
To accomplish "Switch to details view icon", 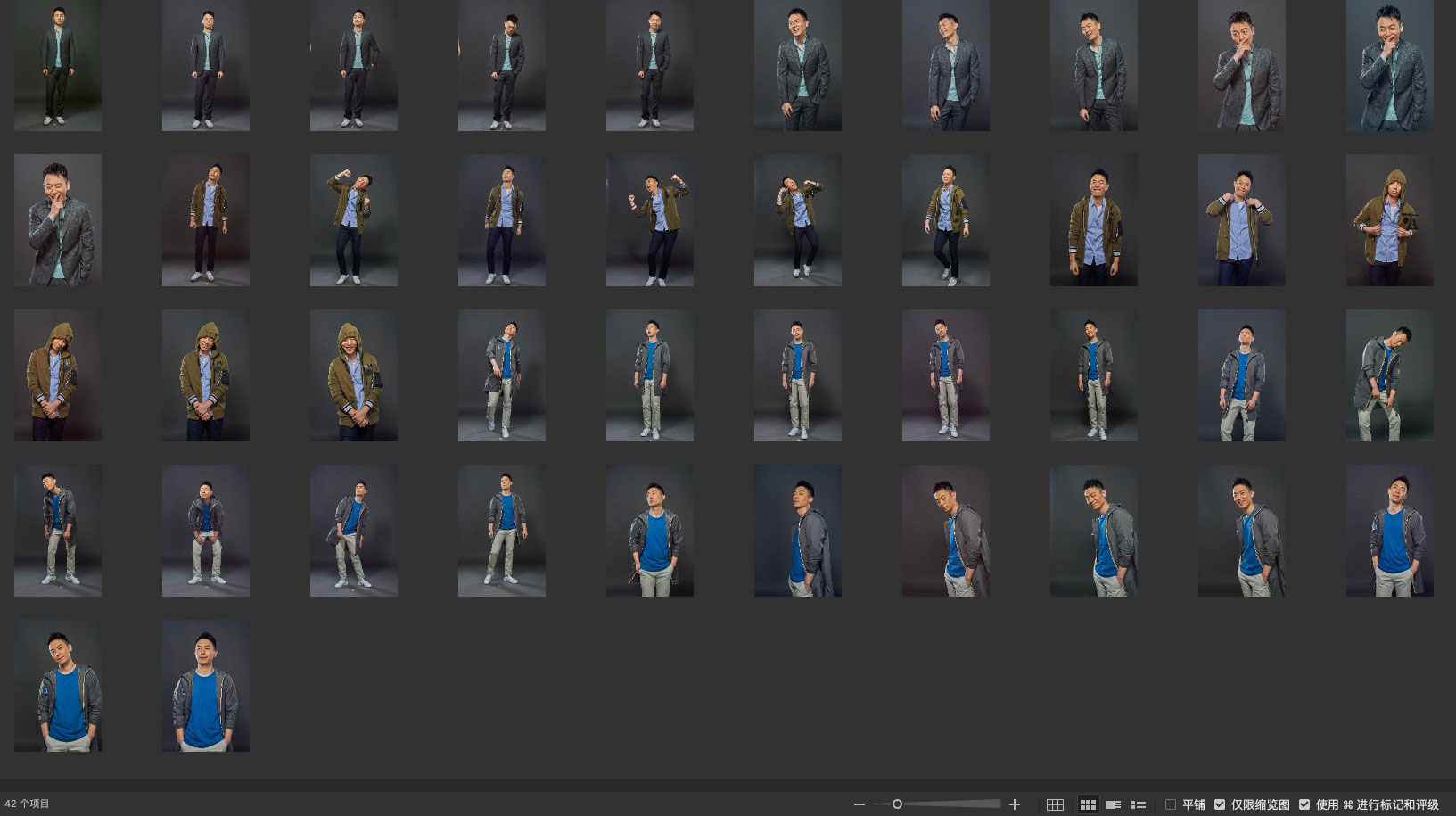I will click(x=1113, y=804).
